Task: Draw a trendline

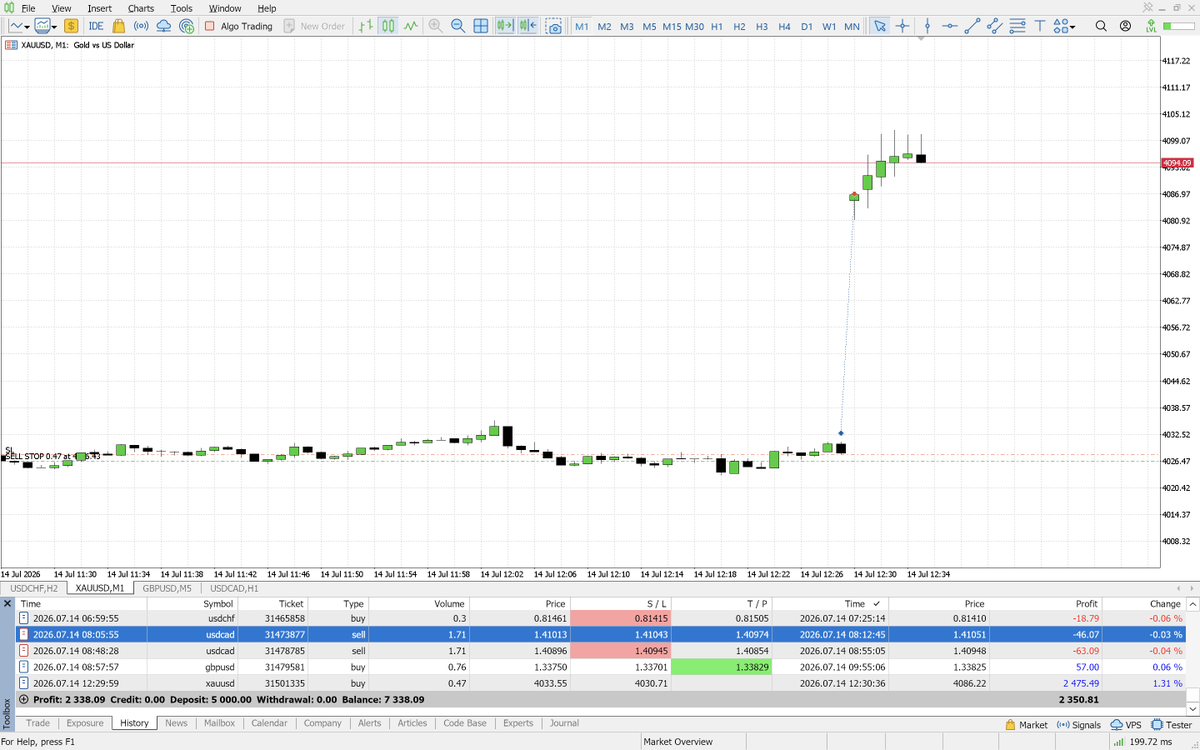Action: coord(973,26)
